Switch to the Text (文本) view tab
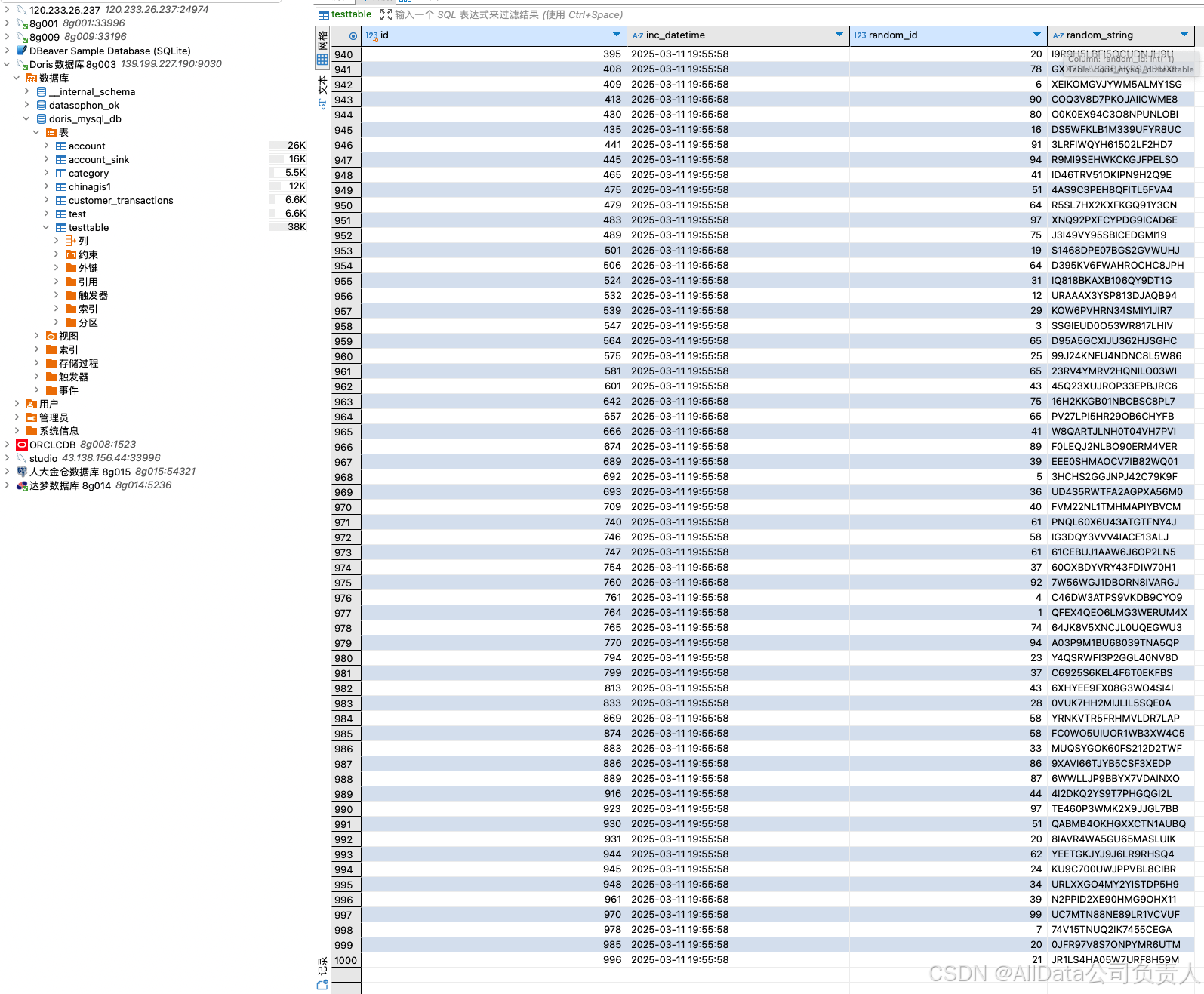The height and width of the screenshot is (994, 1204). click(x=322, y=92)
